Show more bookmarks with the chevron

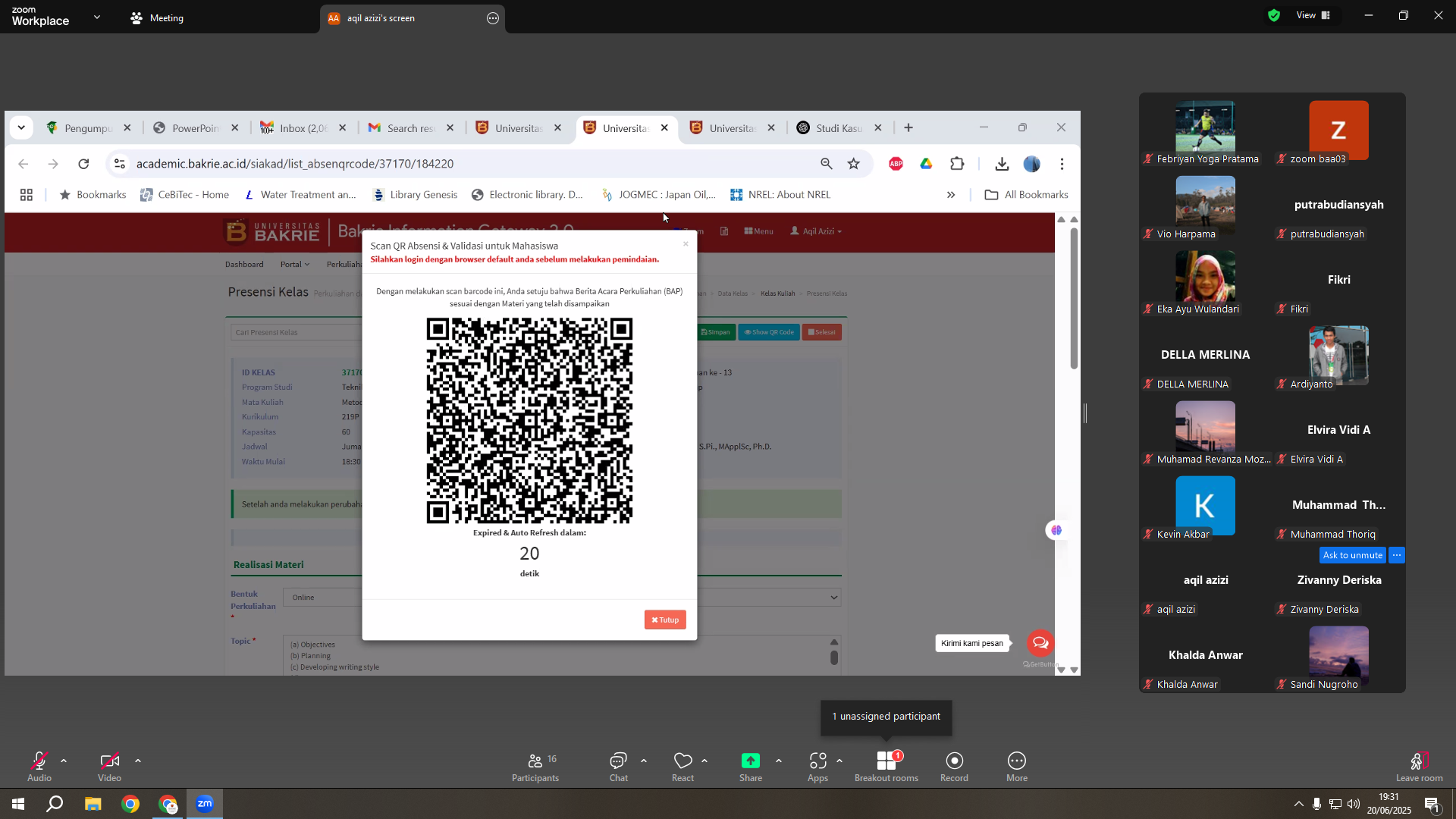951,195
